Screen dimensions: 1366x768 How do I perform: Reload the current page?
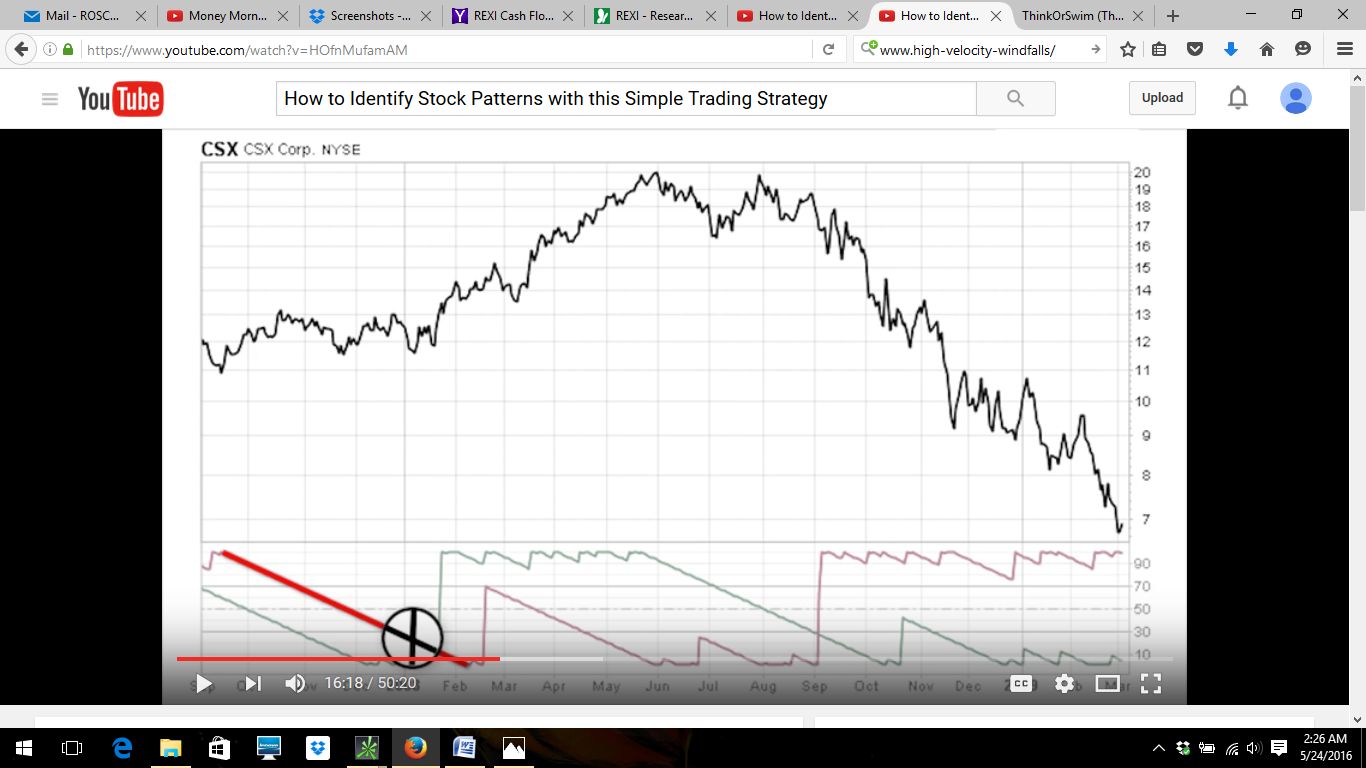(828, 50)
